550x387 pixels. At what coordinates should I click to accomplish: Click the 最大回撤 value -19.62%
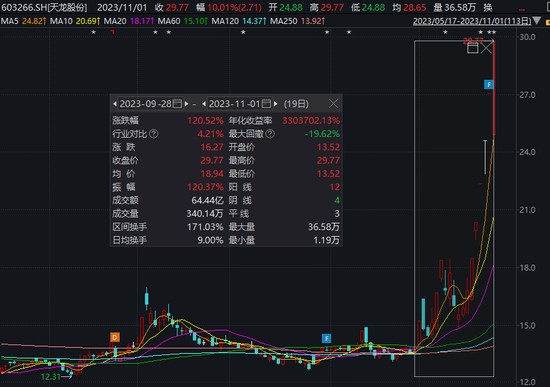322,134
